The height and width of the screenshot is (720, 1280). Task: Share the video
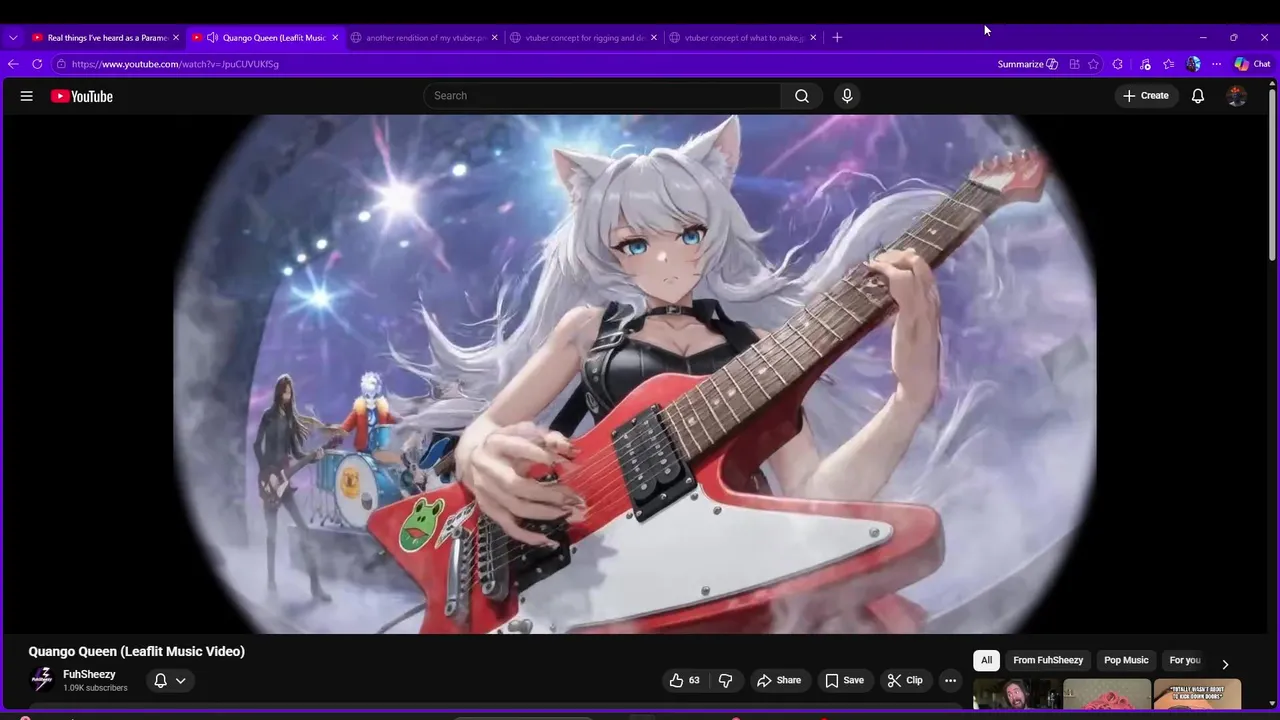click(779, 680)
